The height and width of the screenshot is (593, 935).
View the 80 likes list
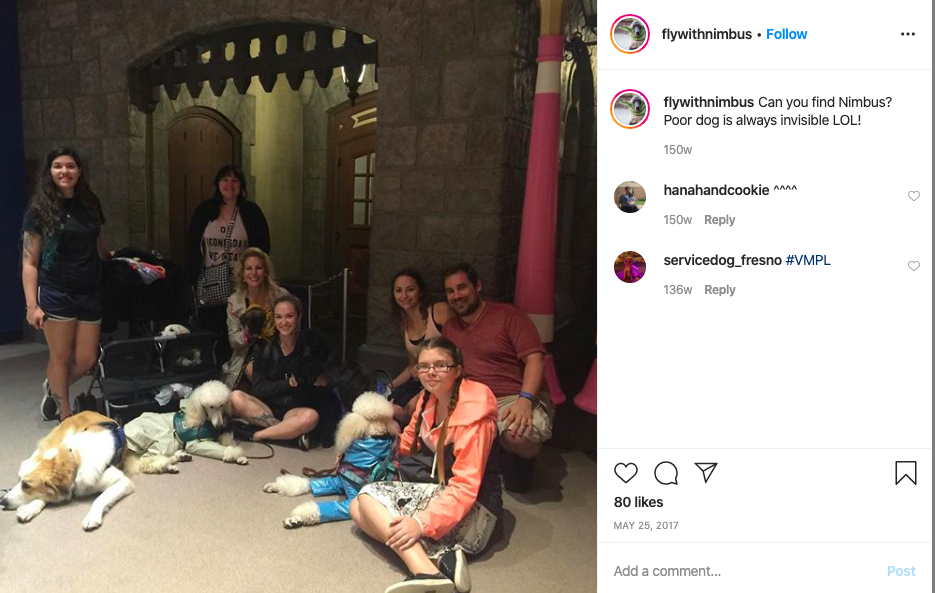638,502
